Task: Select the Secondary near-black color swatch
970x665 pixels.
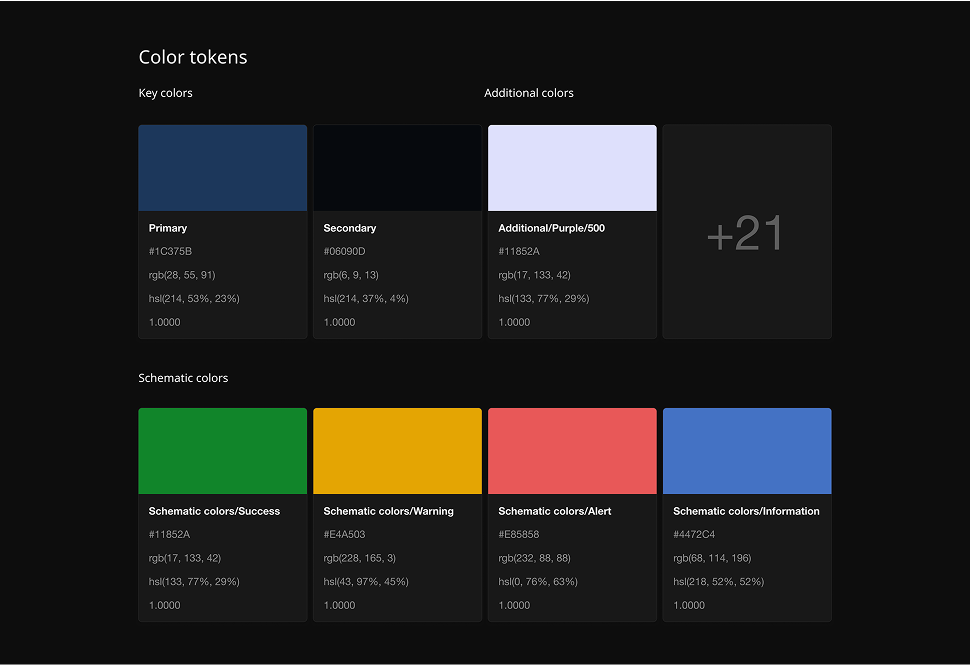Action: click(x=397, y=168)
